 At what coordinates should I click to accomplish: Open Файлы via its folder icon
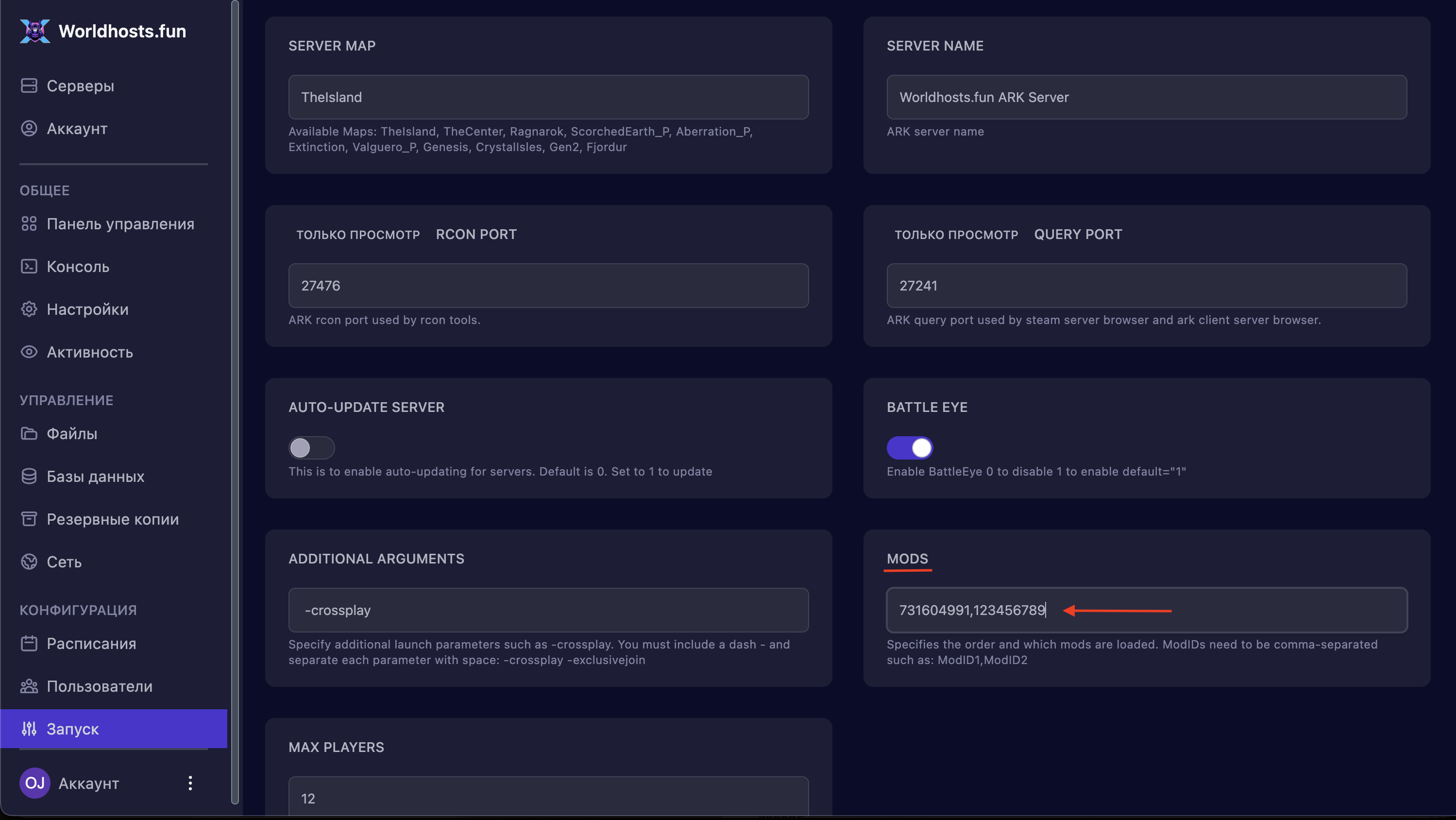[x=29, y=434]
